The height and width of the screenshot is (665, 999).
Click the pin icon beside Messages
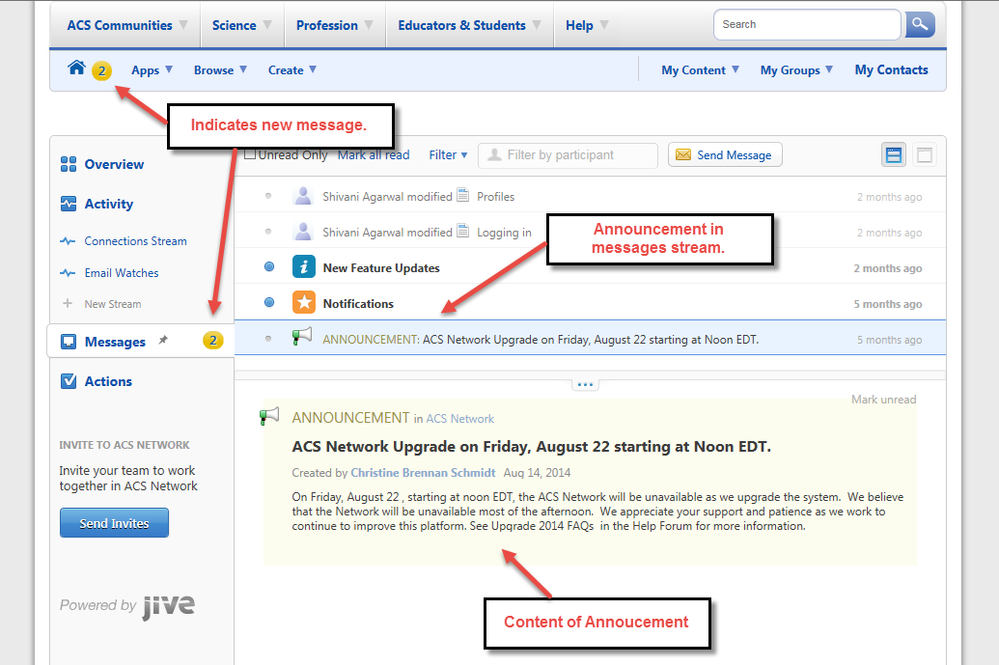[163, 341]
